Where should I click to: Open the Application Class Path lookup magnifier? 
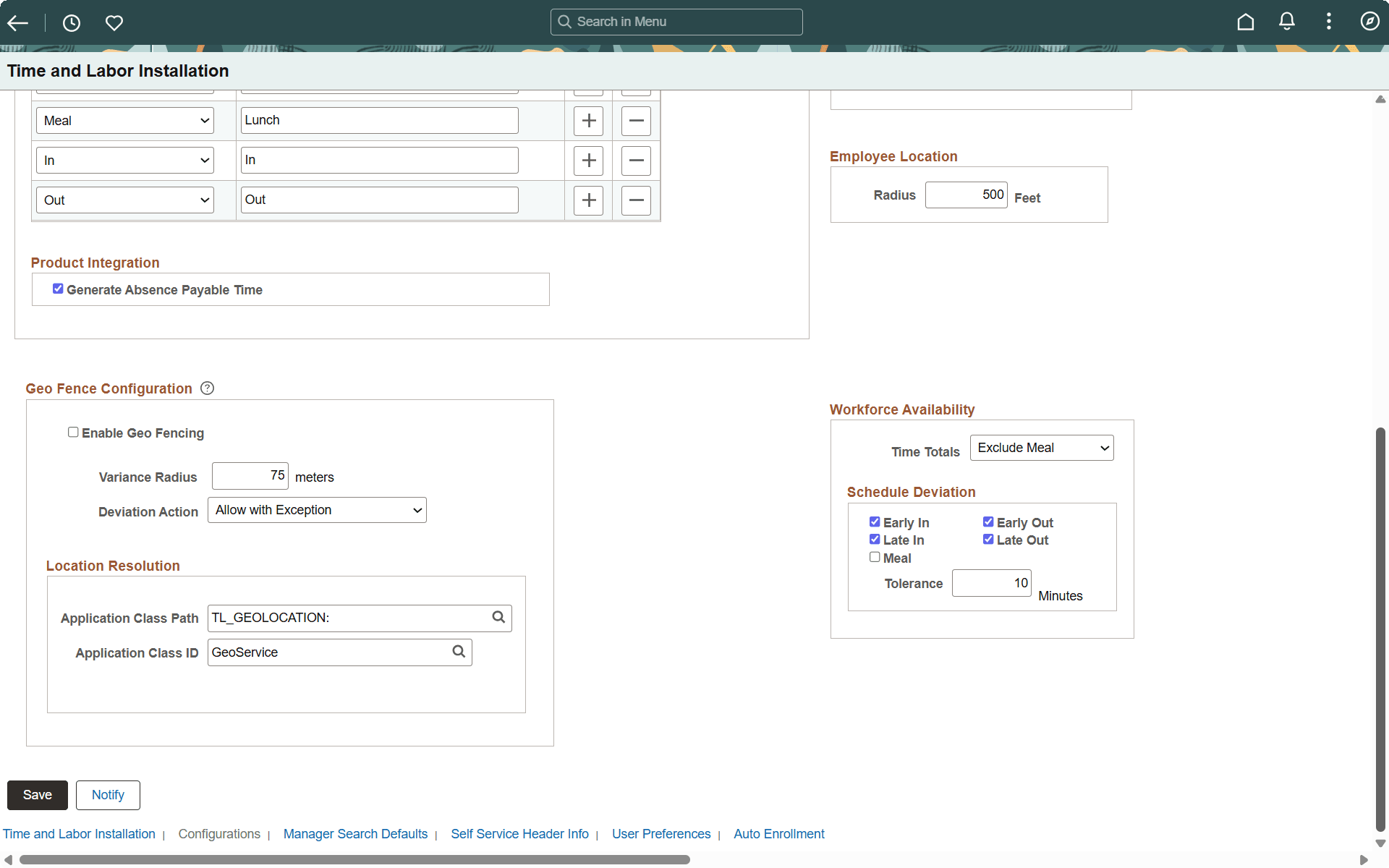(x=498, y=617)
